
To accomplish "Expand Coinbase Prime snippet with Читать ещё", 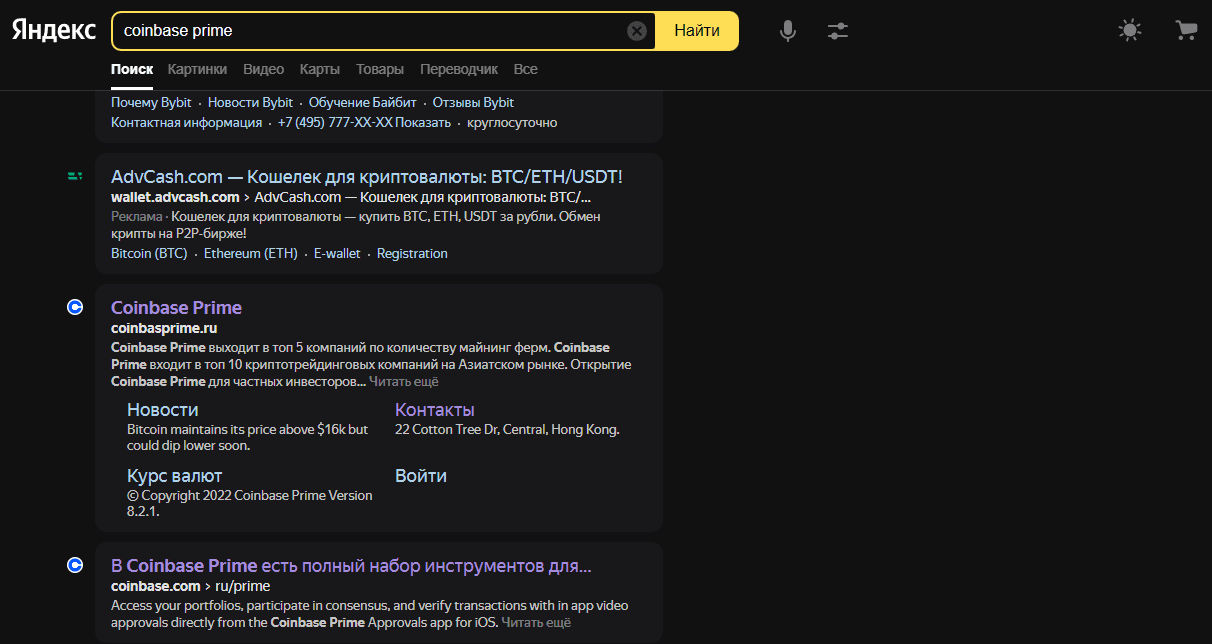I will tap(403, 381).
